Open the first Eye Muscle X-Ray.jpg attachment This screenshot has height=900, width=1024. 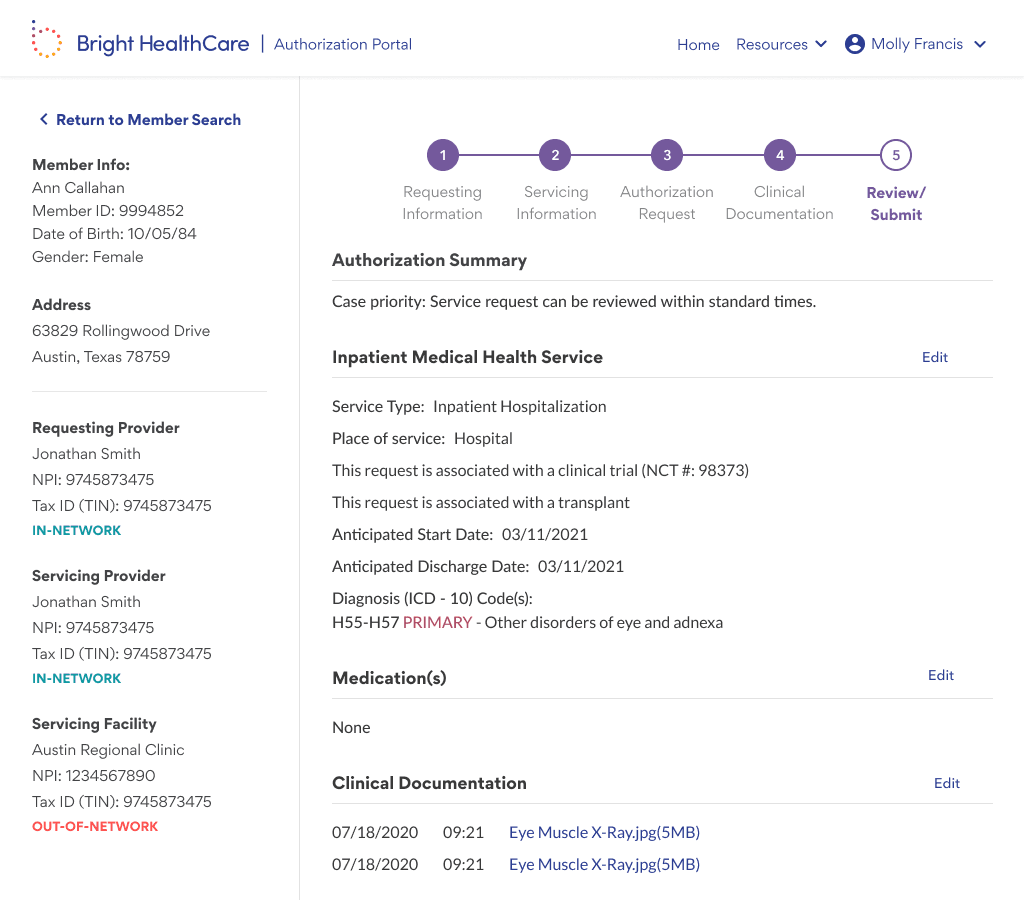coord(604,833)
